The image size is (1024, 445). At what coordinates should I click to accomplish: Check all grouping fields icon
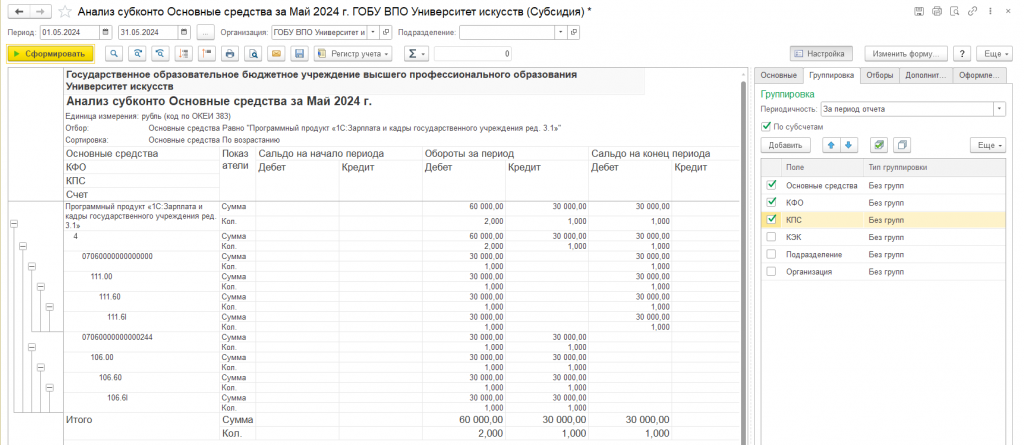pyautogui.click(x=879, y=144)
